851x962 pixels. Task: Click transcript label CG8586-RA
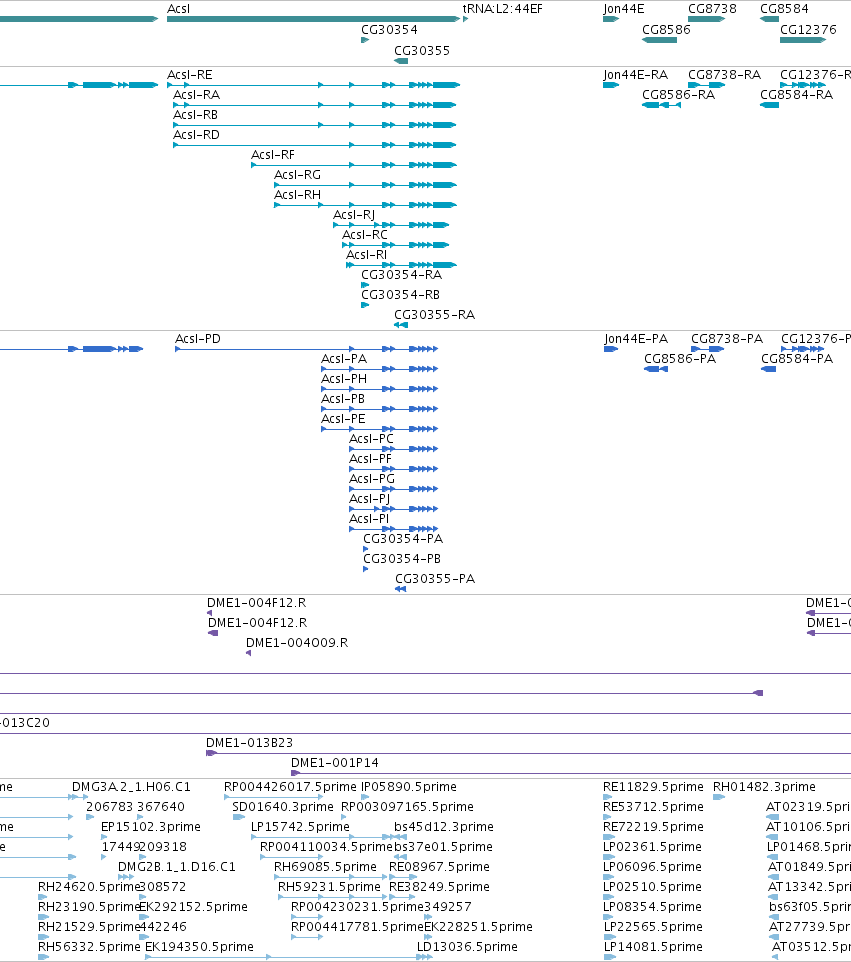[x=679, y=95]
